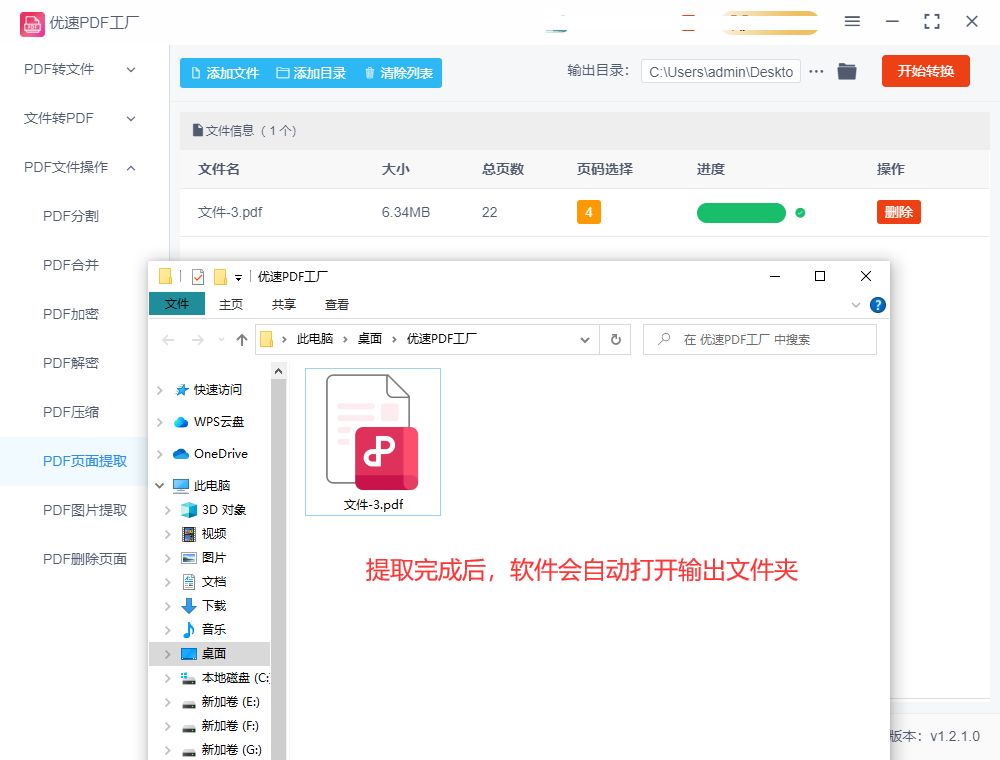1000x760 pixels.
Task: Open the 主页 tab in Explorer window
Action: [x=231, y=305]
